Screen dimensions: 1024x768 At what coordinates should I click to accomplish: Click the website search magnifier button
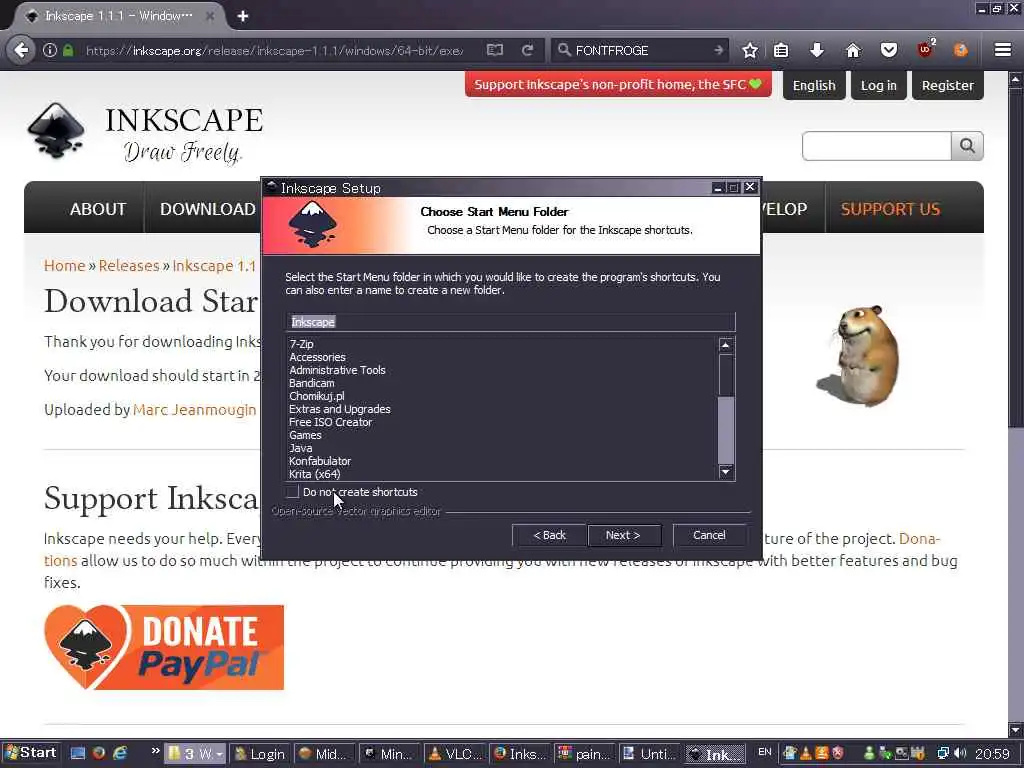coord(967,146)
